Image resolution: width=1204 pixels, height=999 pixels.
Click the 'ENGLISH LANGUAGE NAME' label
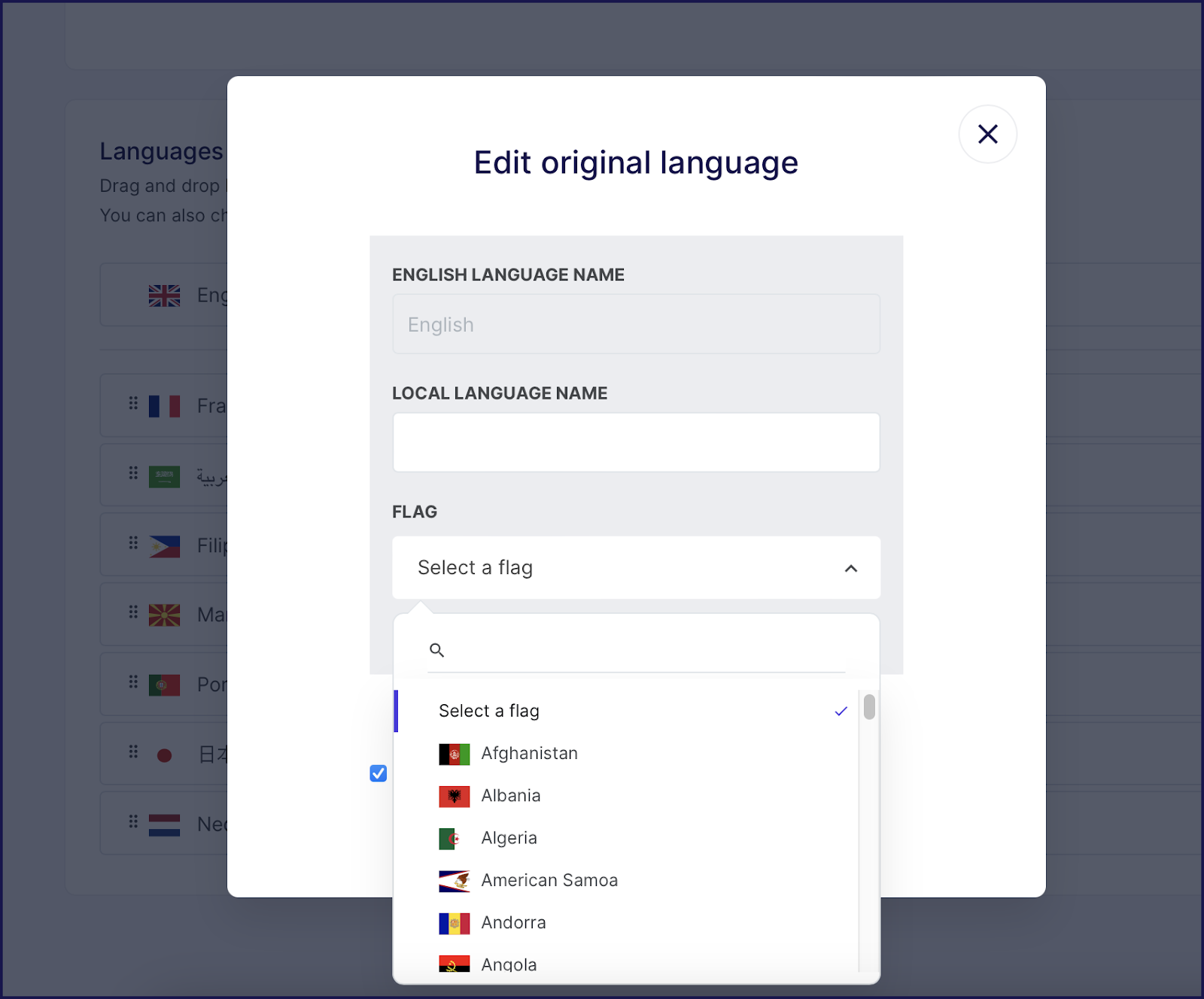pos(508,275)
